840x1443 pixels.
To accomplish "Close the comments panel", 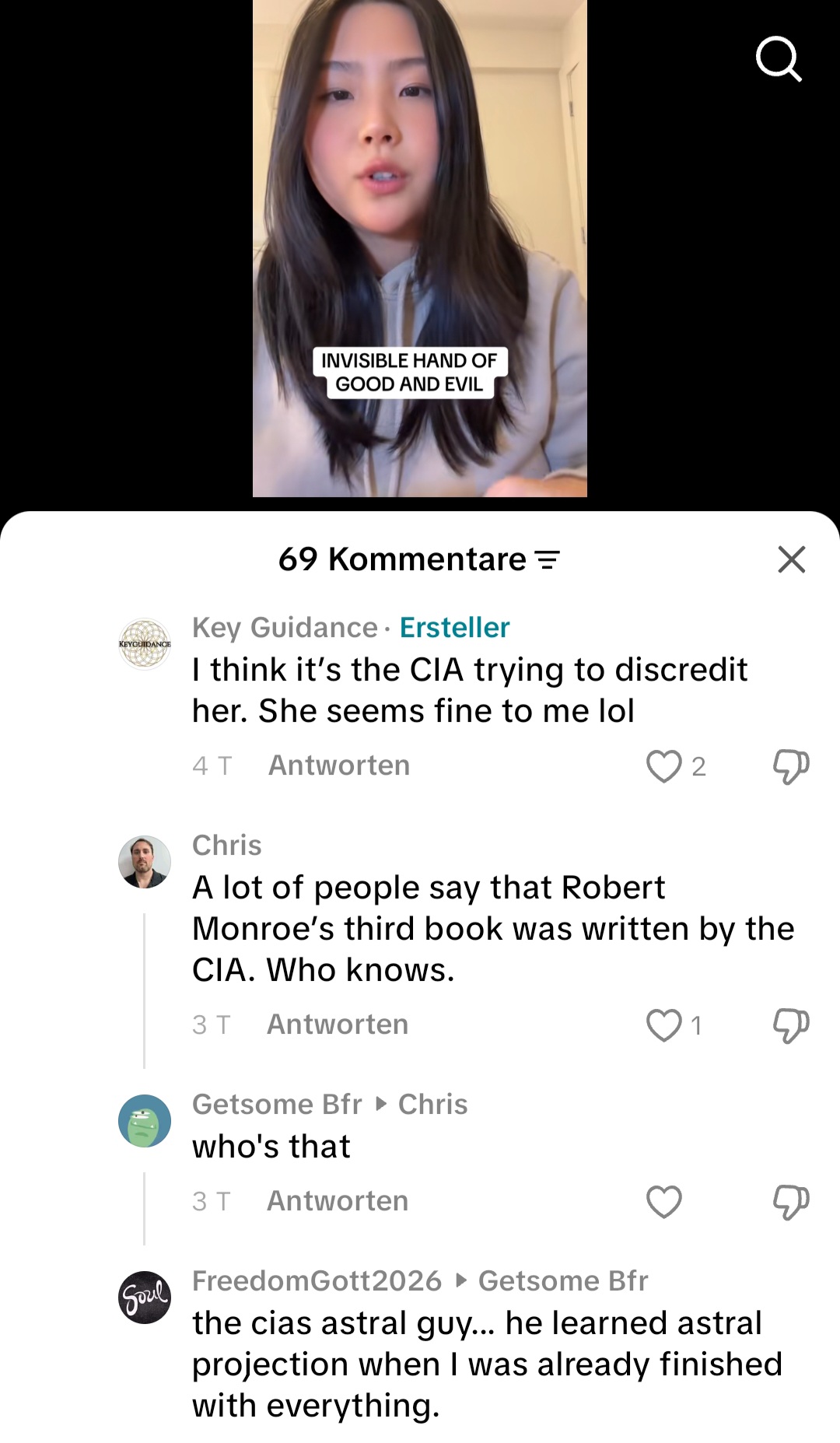I will point(792,559).
